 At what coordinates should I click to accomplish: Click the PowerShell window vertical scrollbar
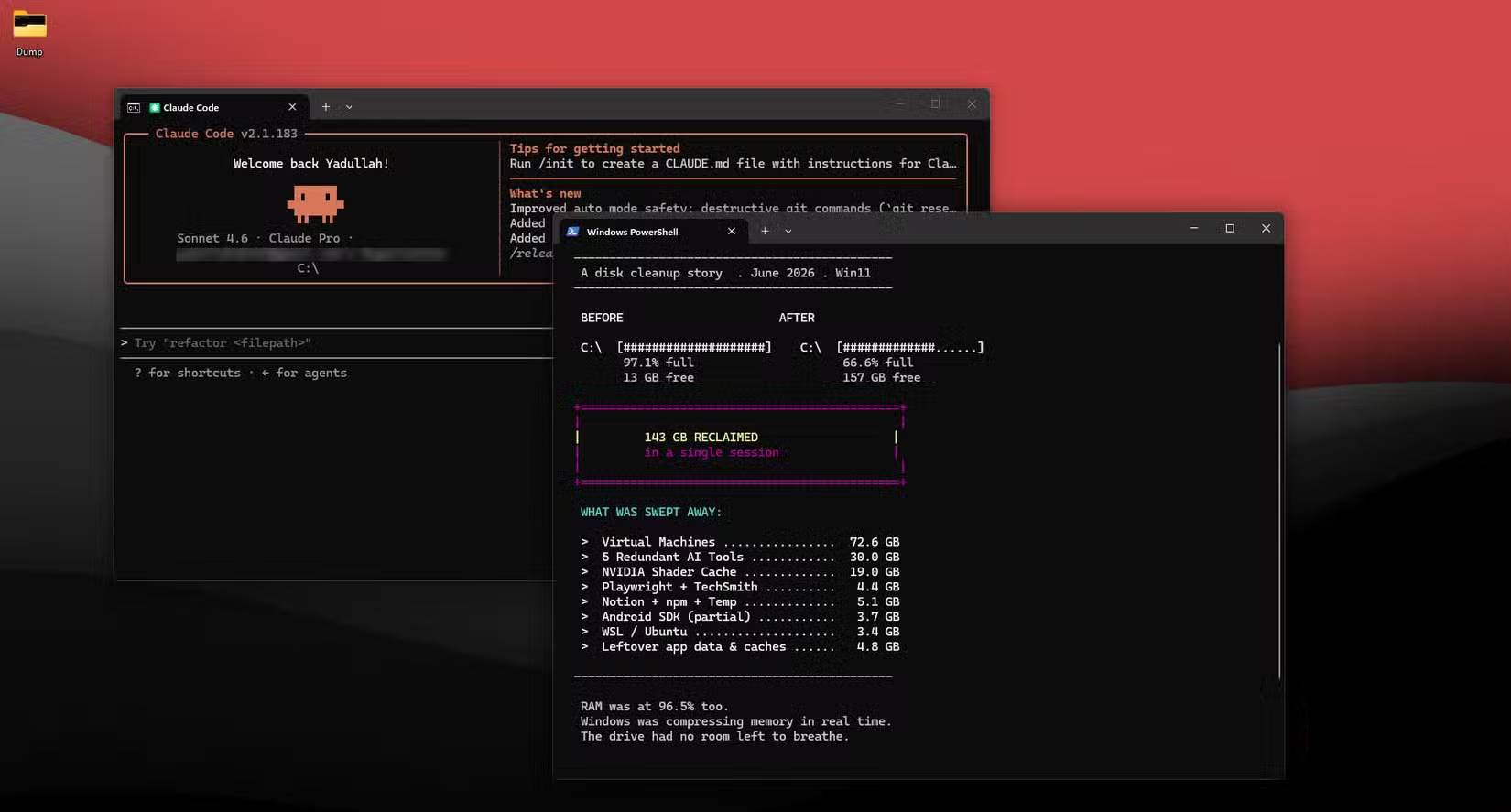1278,511
